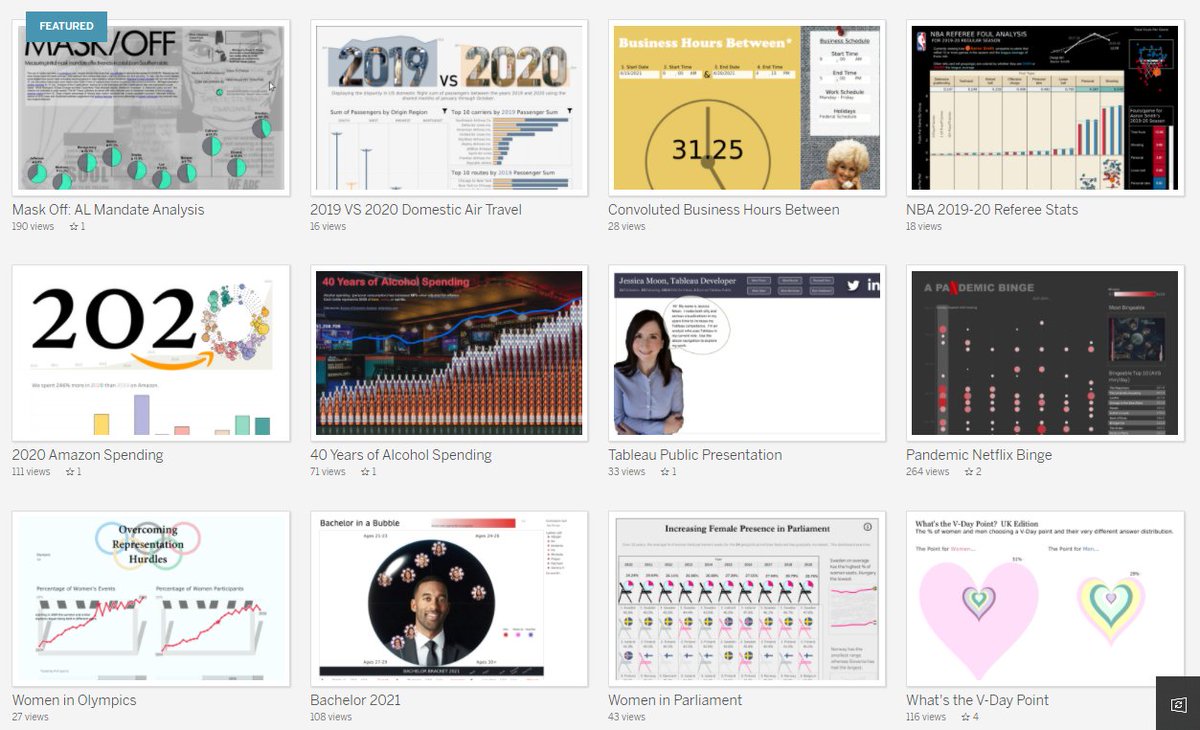Click the 'Bachelor 2021' title link
Image resolution: width=1200 pixels, height=730 pixels.
(x=357, y=700)
